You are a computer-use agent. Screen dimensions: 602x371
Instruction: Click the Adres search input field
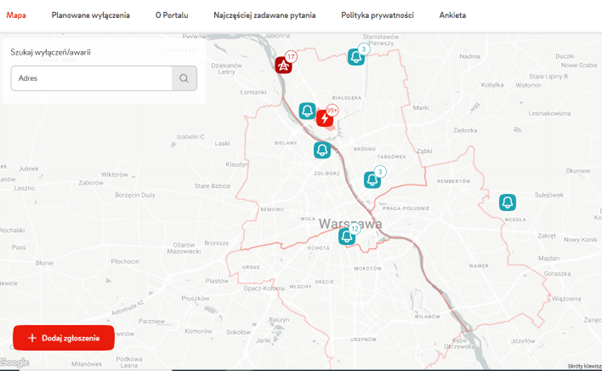tap(91, 78)
